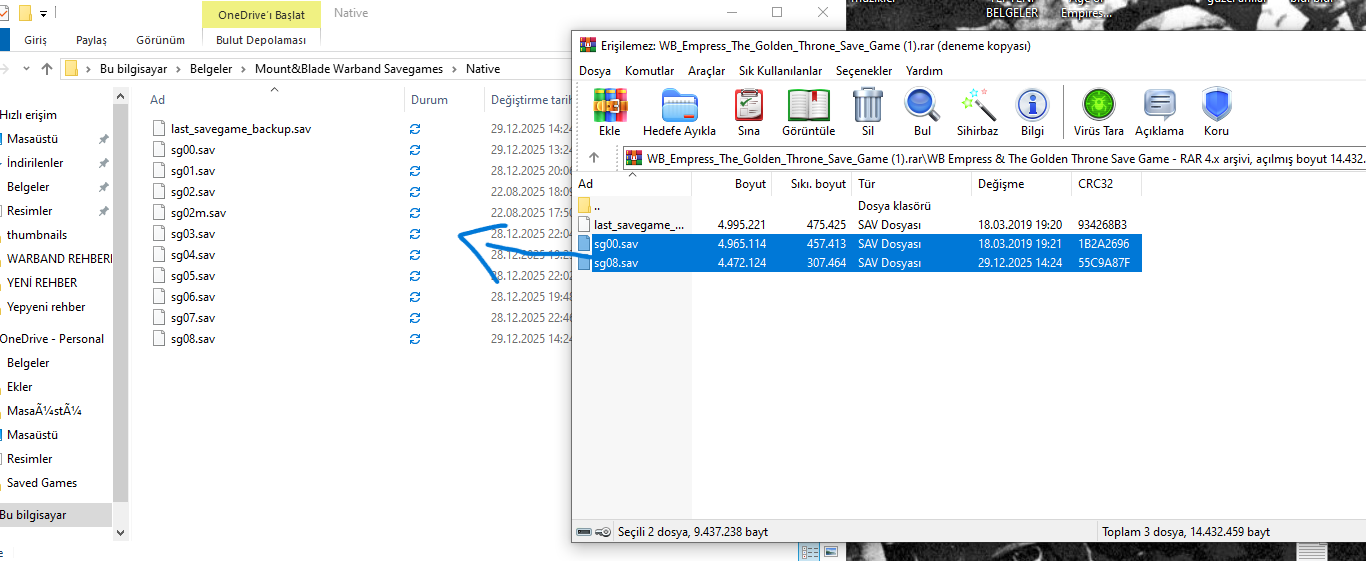
Task: Click sidebar scrollbar up arrow
Action: pos(121,97)
